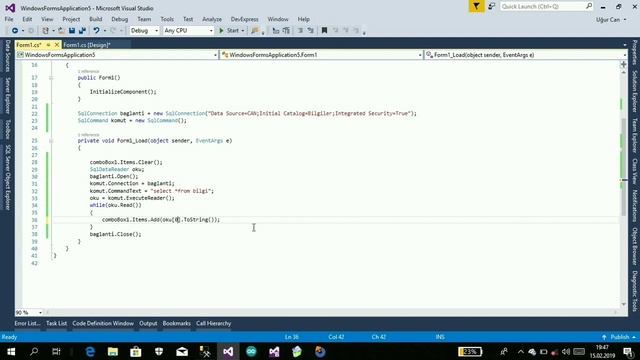This screenshot has height=360, width=640.
Task: Open the Build menu
Action: pyautogui.click(x=96, y=19)
